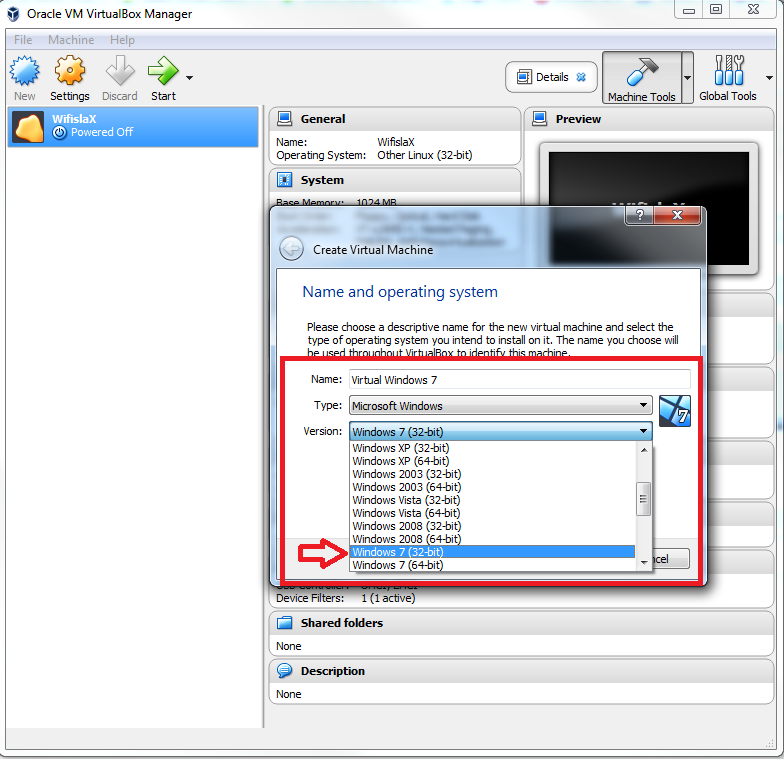Open the File menu
The width and height of the screenshot is (784, 759).
tap(23, 40)
